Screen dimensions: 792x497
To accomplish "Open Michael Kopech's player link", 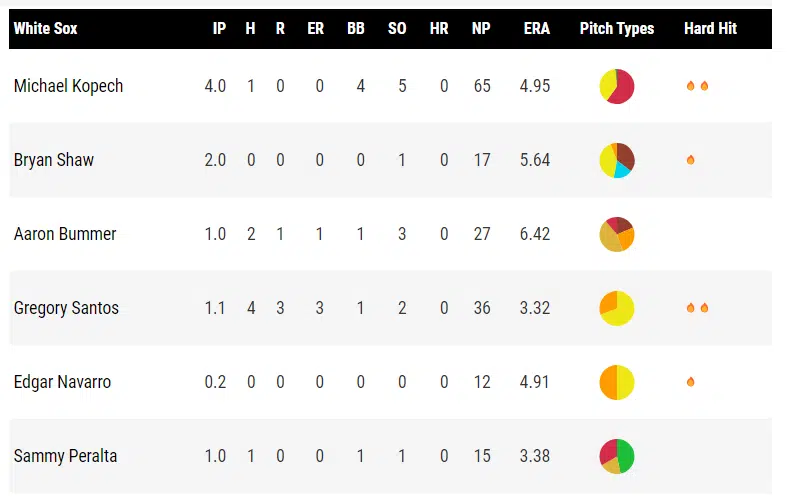I will tap(69, 86).
